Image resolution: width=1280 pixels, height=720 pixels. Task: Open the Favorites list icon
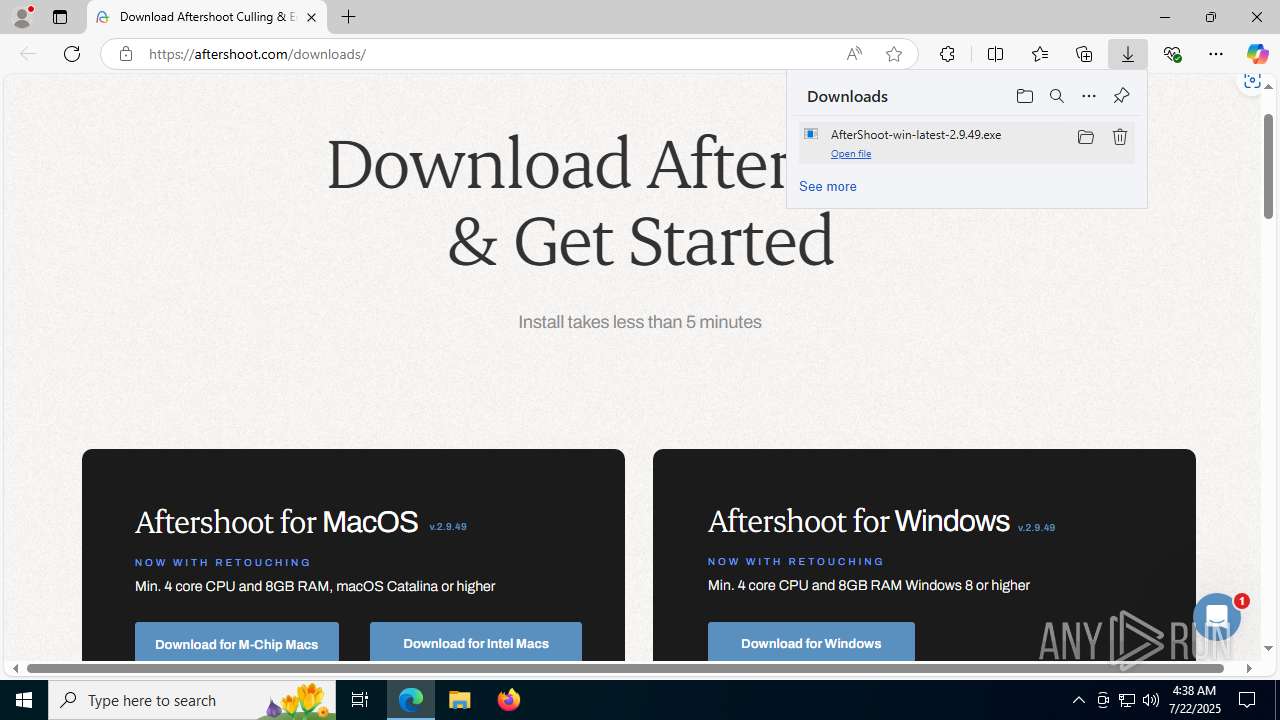tap(1039, 54)
